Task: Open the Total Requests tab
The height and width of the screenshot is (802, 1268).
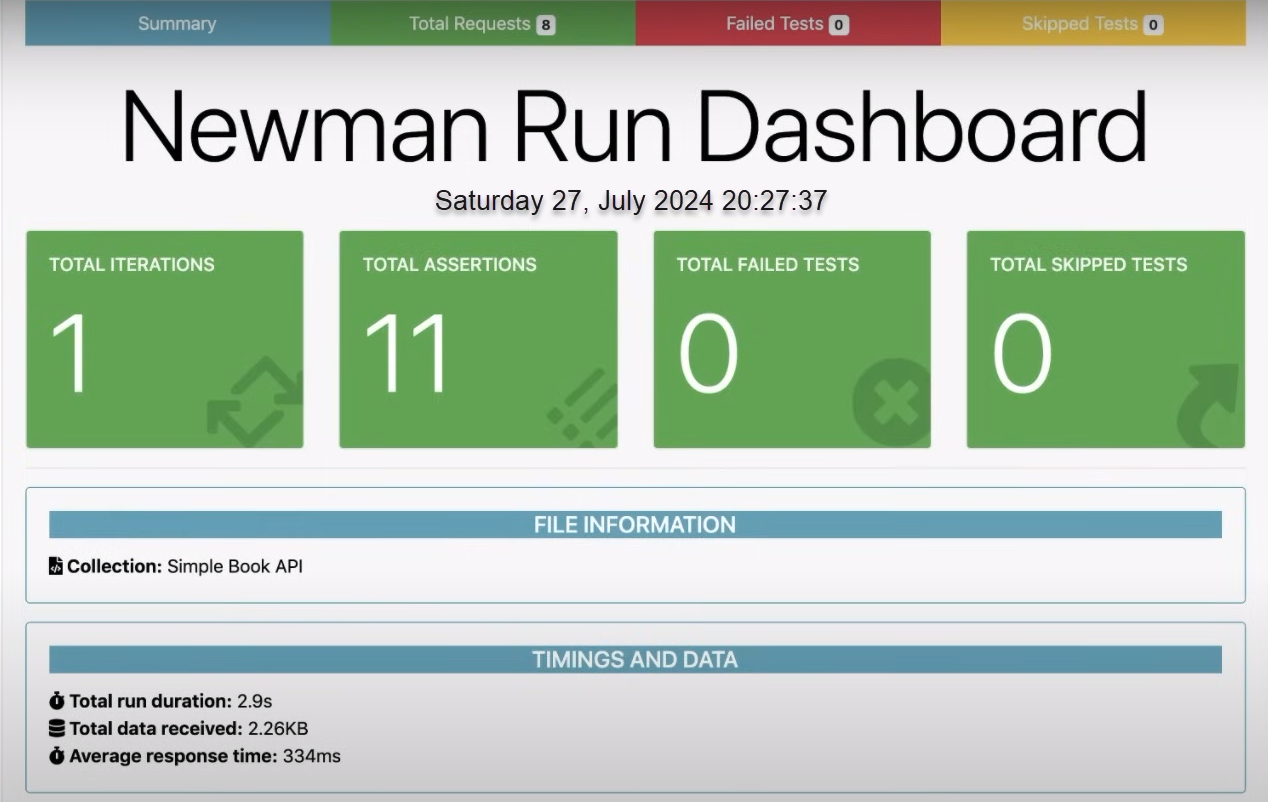Action: point(470,23)
